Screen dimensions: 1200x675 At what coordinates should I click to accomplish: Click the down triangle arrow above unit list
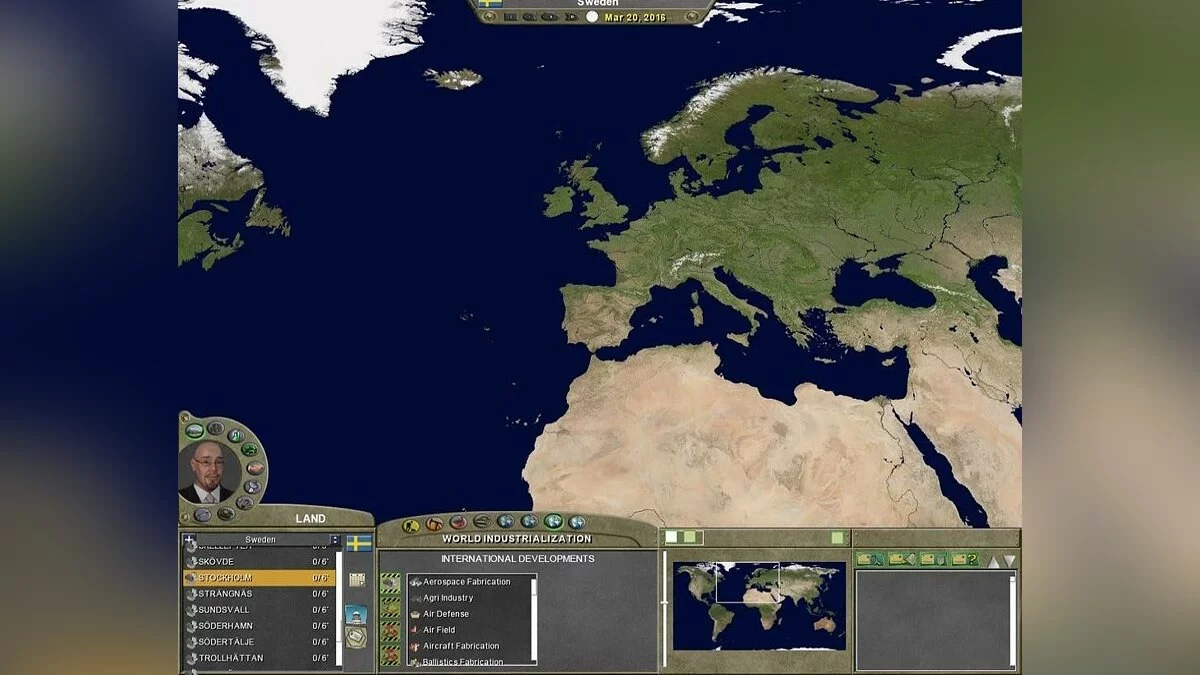tap(1009, 560)
